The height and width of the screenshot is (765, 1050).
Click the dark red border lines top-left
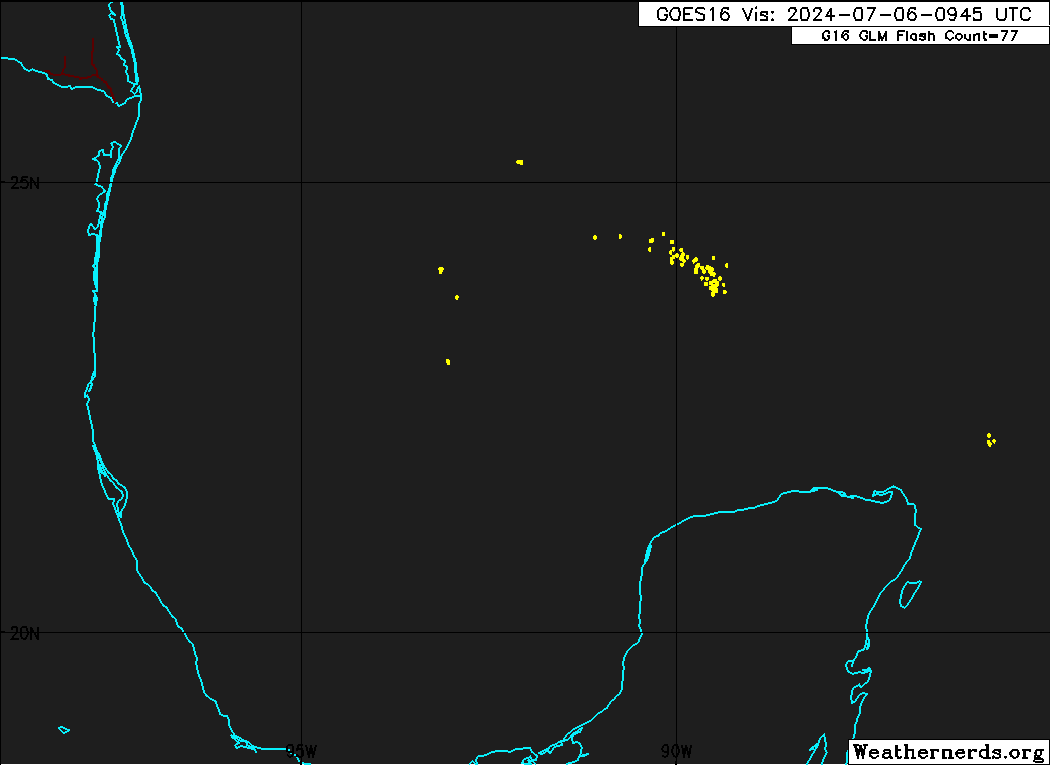click(x=82, y=70)
